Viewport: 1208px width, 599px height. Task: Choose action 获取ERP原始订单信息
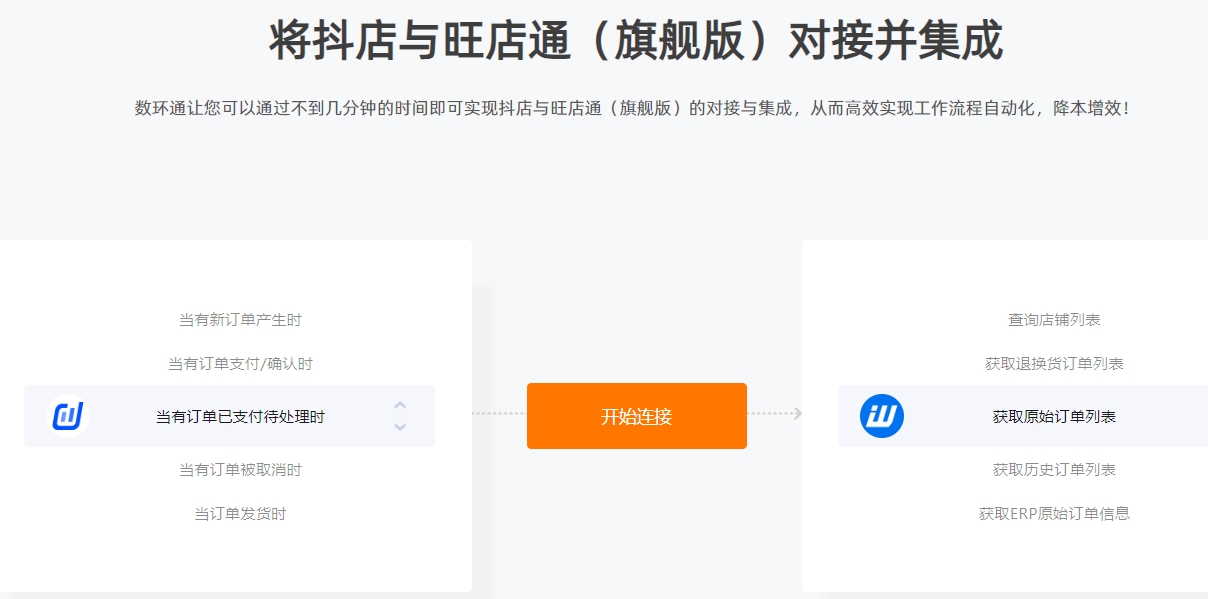coord(1054,514)
